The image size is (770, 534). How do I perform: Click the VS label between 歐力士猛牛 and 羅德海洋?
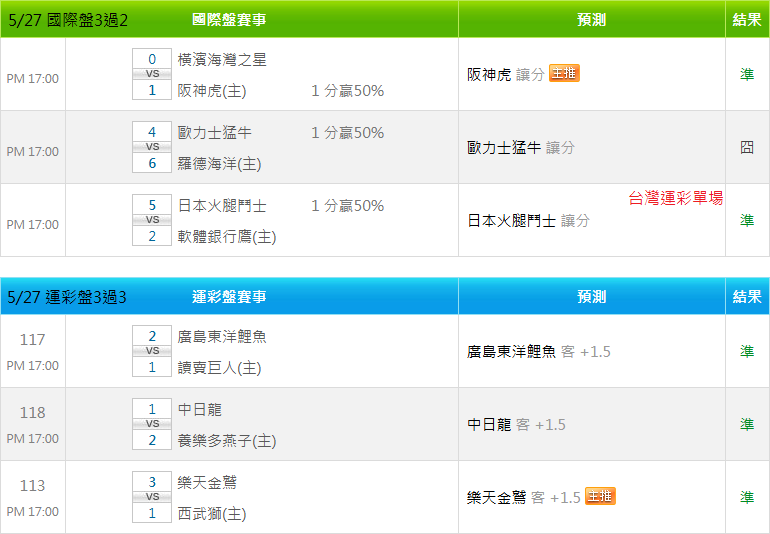click(x=152, y=147)
